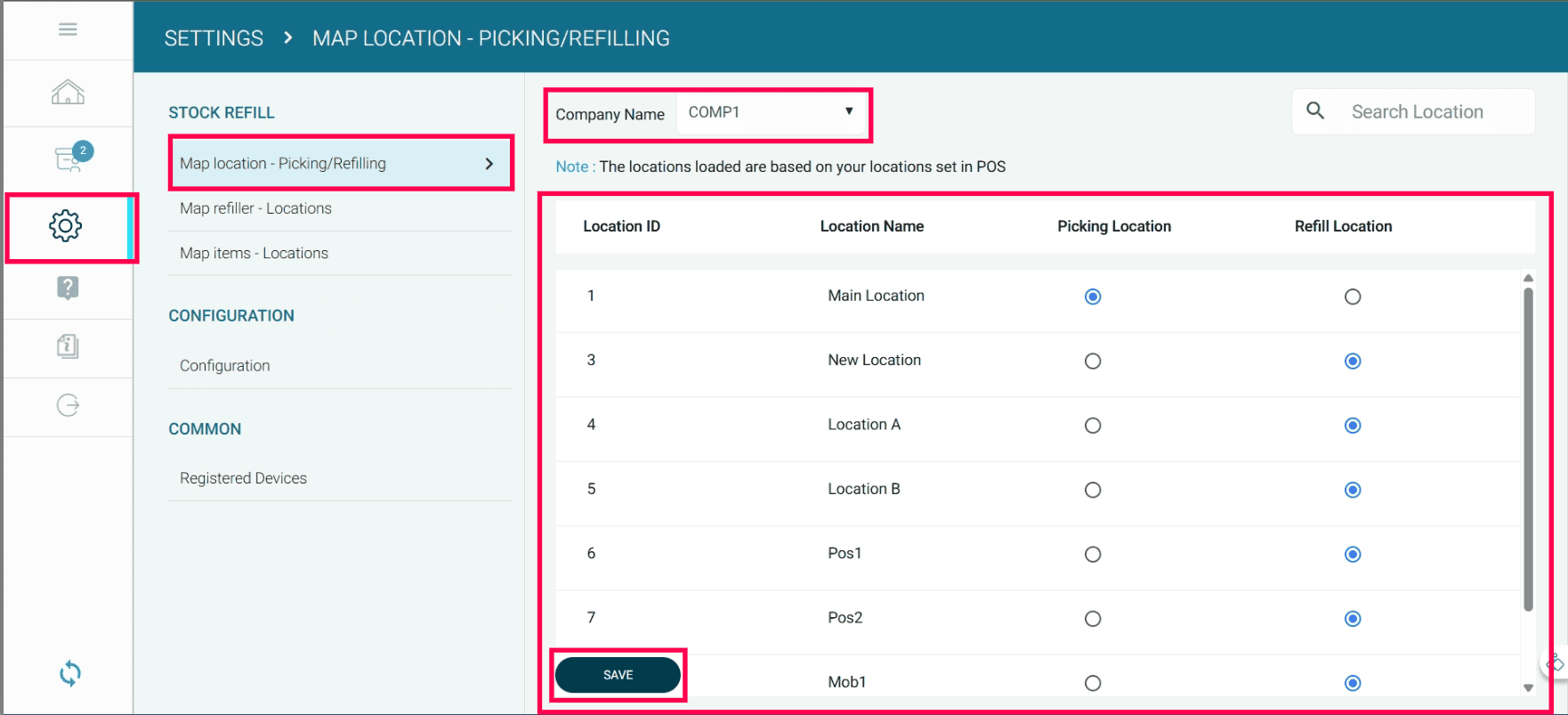The width and height of the screenshot is (1568, 715).
Task: Open Map refiller - Locations menu item
Action: tap(255, 208)
